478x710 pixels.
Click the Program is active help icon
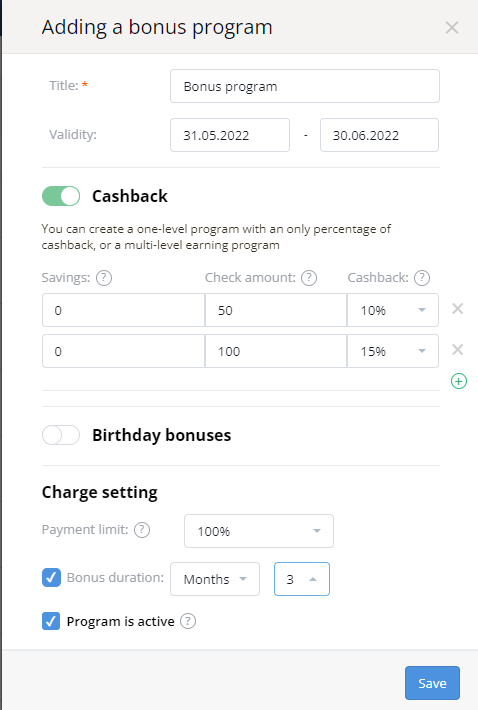188,621
